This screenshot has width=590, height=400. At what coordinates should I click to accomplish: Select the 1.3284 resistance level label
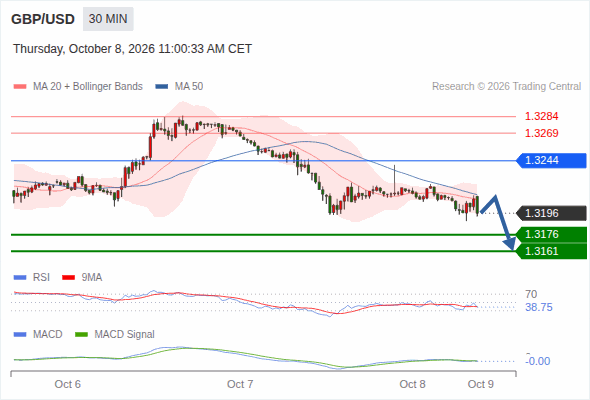point(541,116)
